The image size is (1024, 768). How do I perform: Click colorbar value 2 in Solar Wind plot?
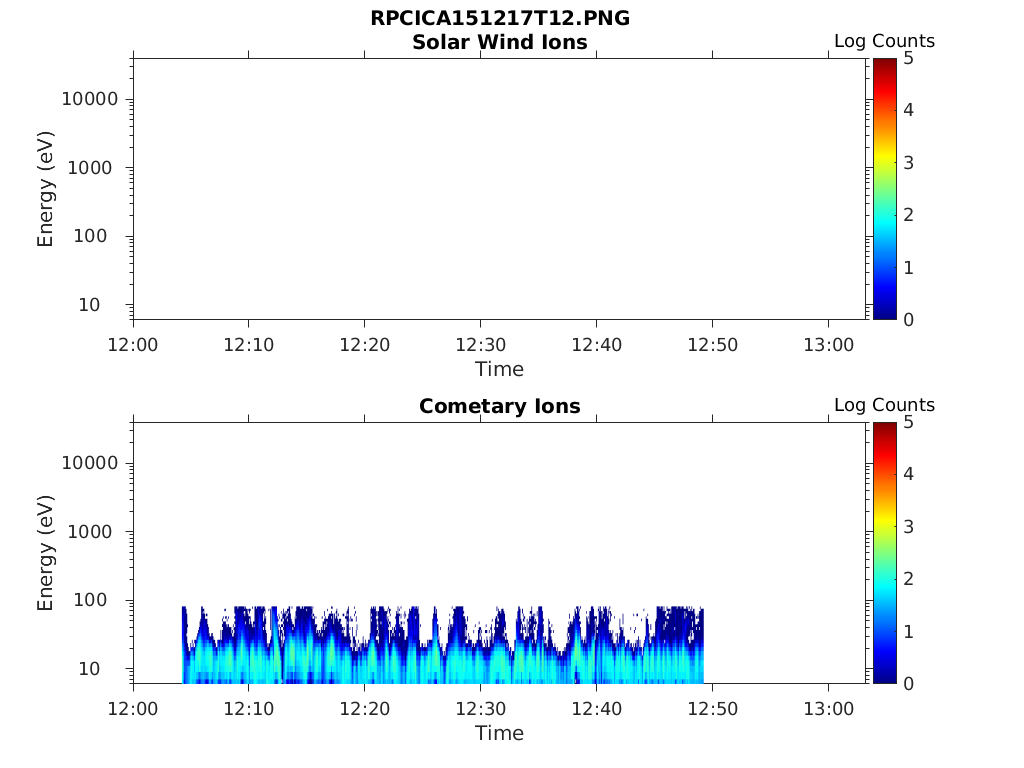pos(908,214)
